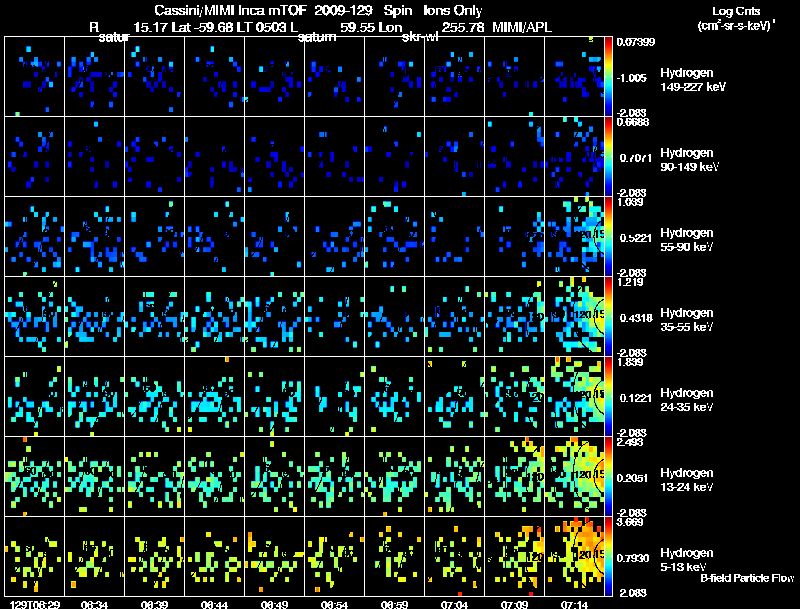Select the '2009-129' date in the title
Screen dimensions: 800x609
point(343,10)
